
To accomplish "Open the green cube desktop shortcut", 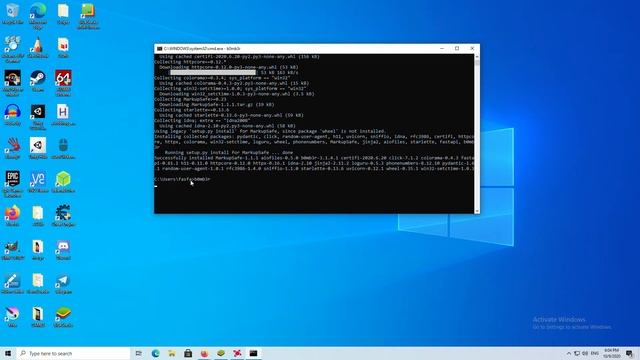I will coord(63,182).
